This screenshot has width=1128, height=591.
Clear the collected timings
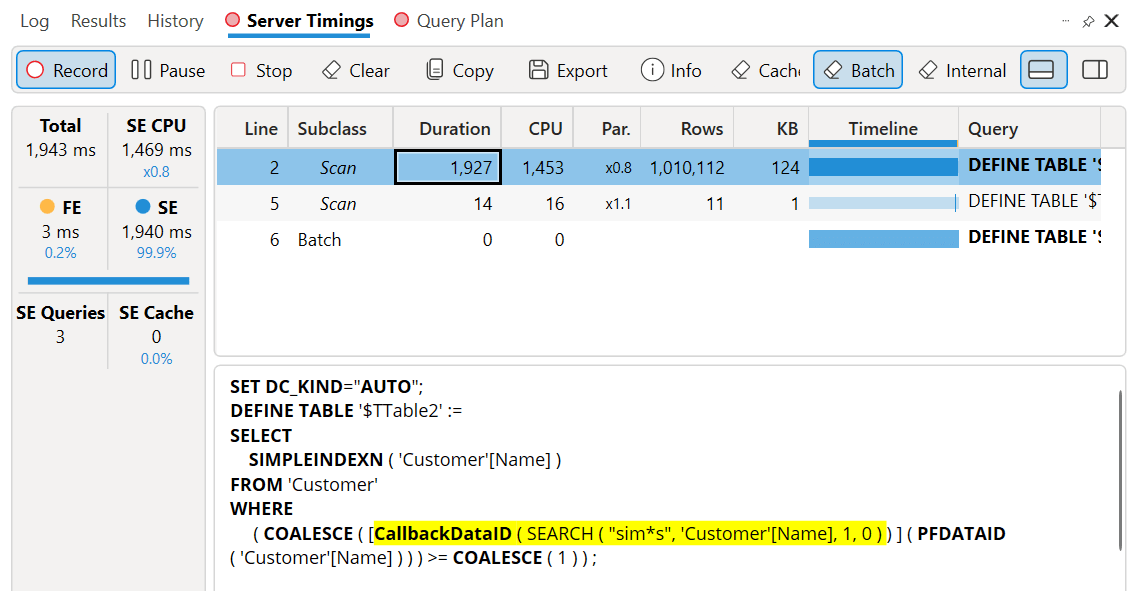[355, 70]
